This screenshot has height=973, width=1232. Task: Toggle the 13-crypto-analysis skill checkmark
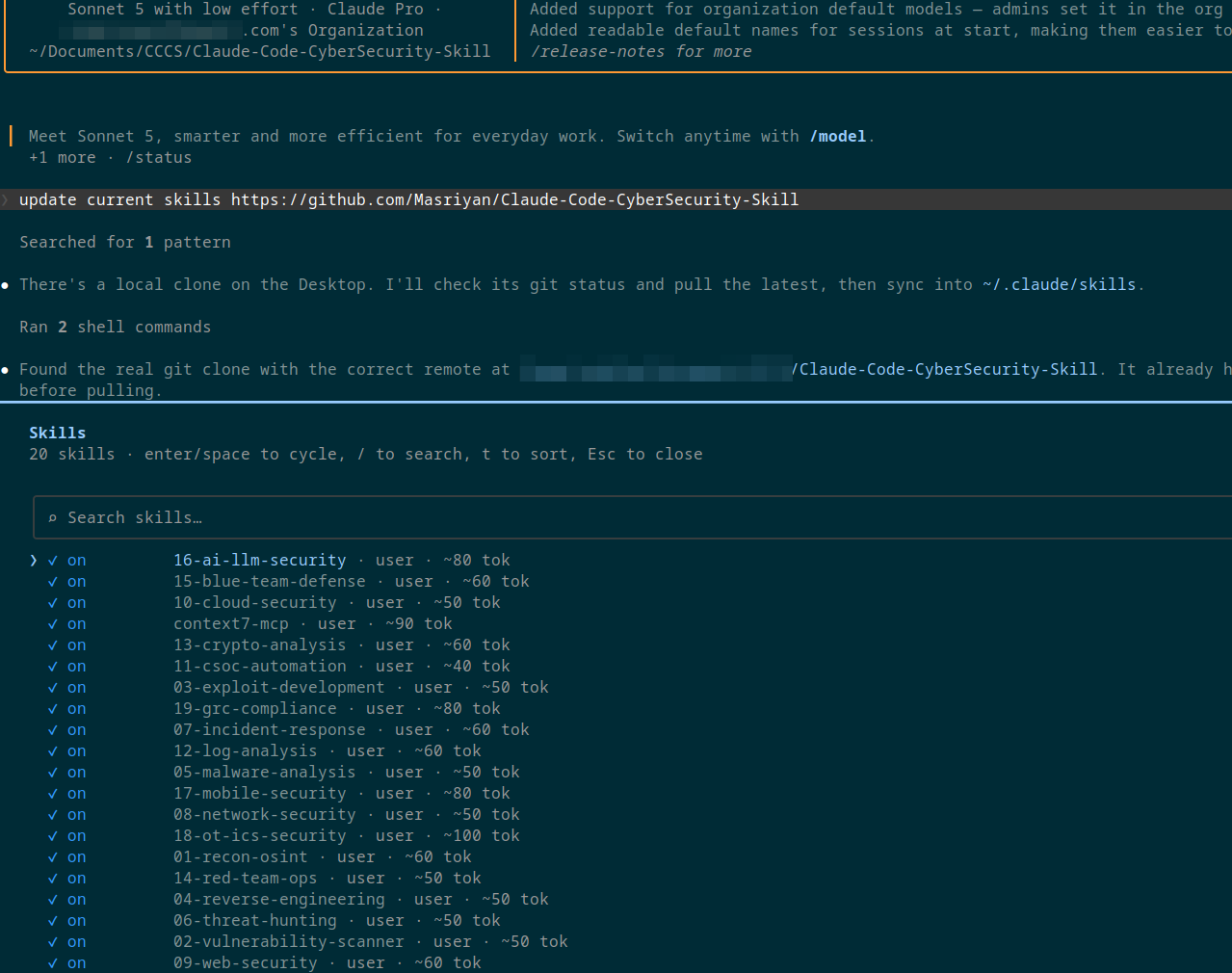53,645
